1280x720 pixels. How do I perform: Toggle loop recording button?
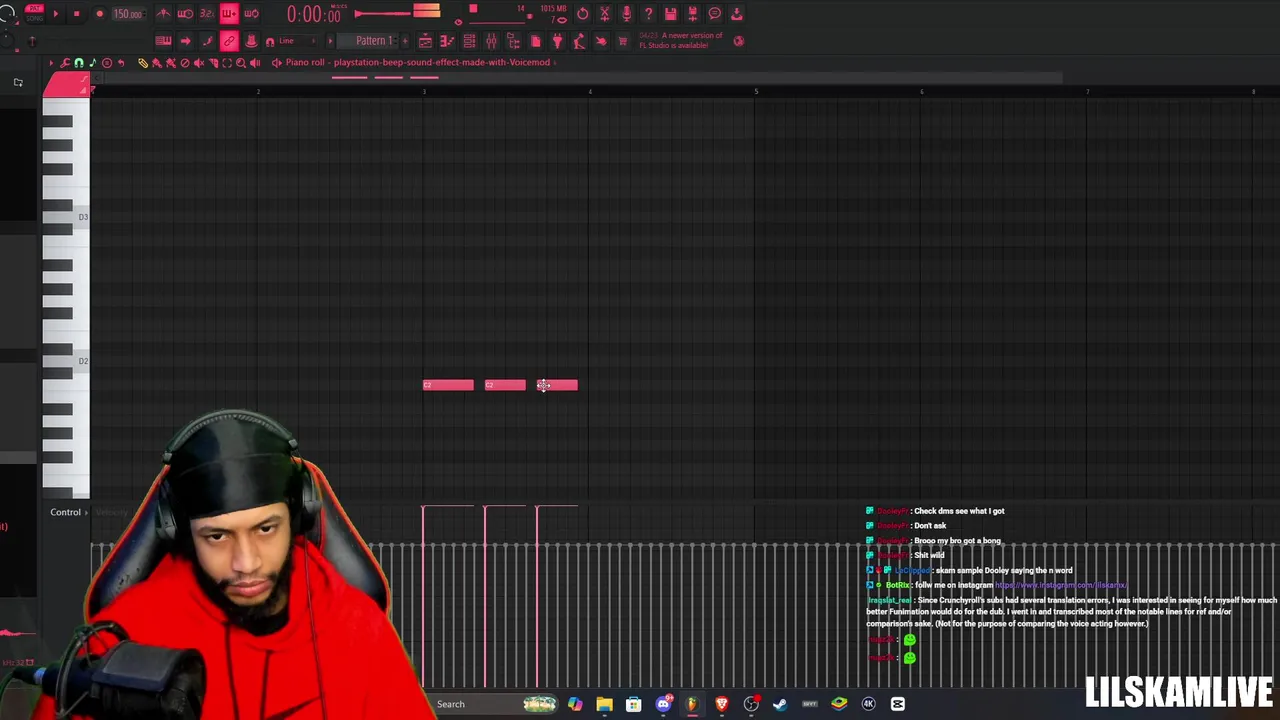(x=251, y=14)
